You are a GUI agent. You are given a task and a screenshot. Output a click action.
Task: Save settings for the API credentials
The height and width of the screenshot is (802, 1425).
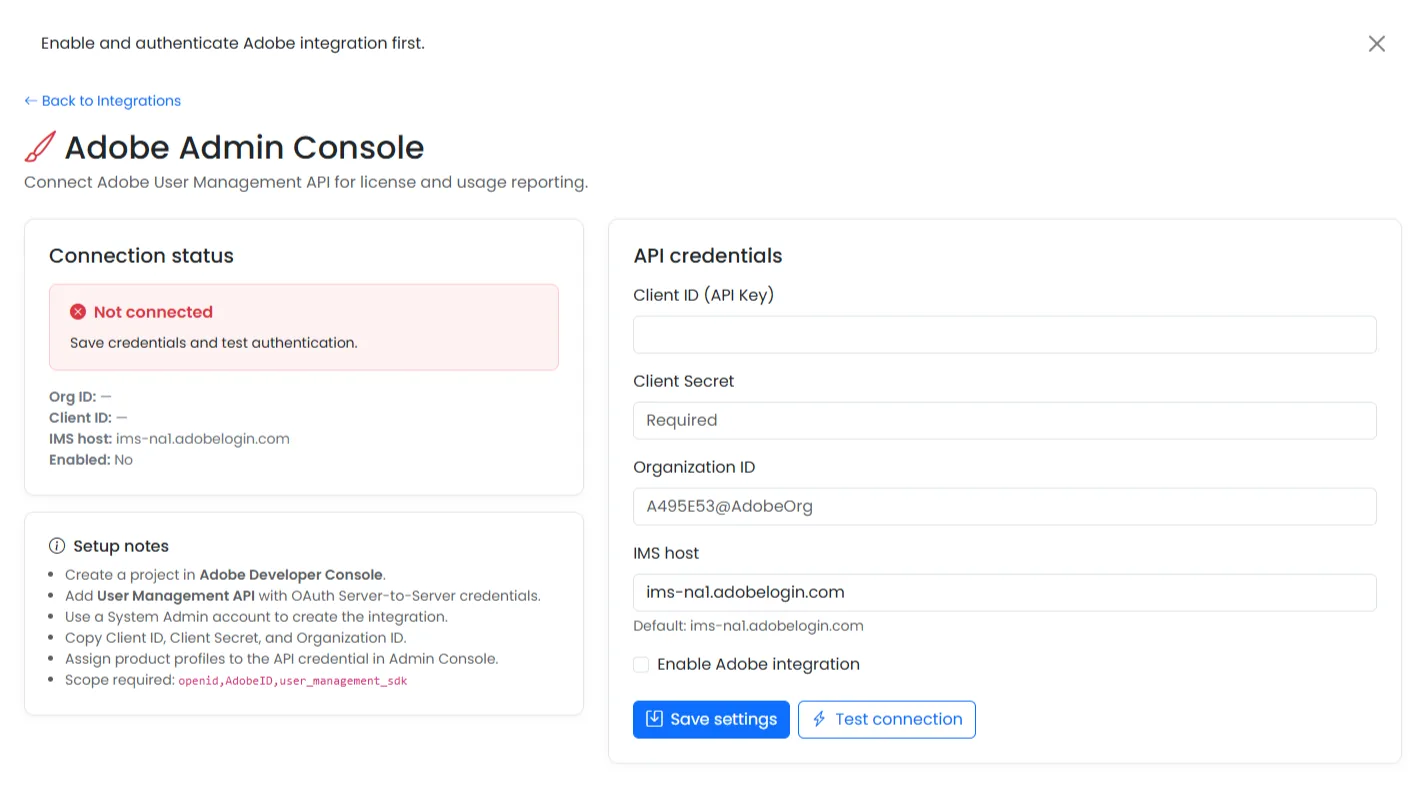711,719
